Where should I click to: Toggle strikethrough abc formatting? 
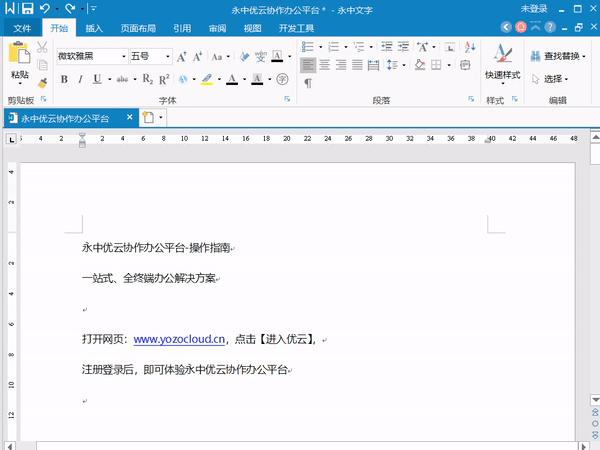[122, 79]
